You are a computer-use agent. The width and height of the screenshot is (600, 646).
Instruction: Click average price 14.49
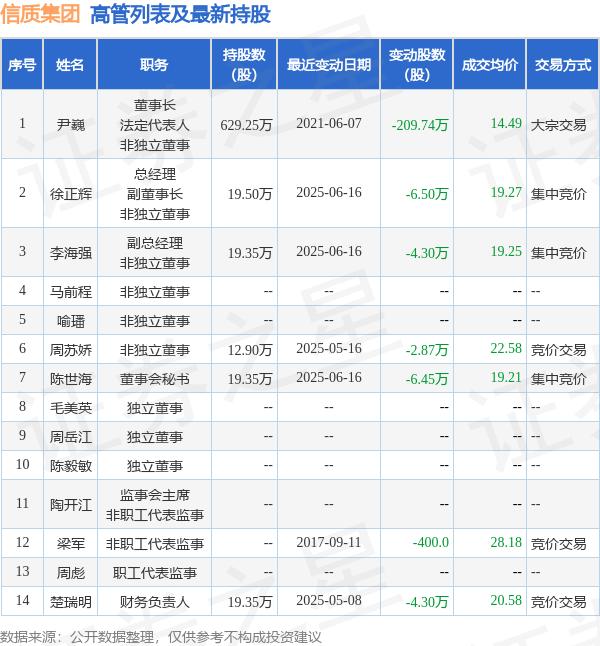coord(506,123)
